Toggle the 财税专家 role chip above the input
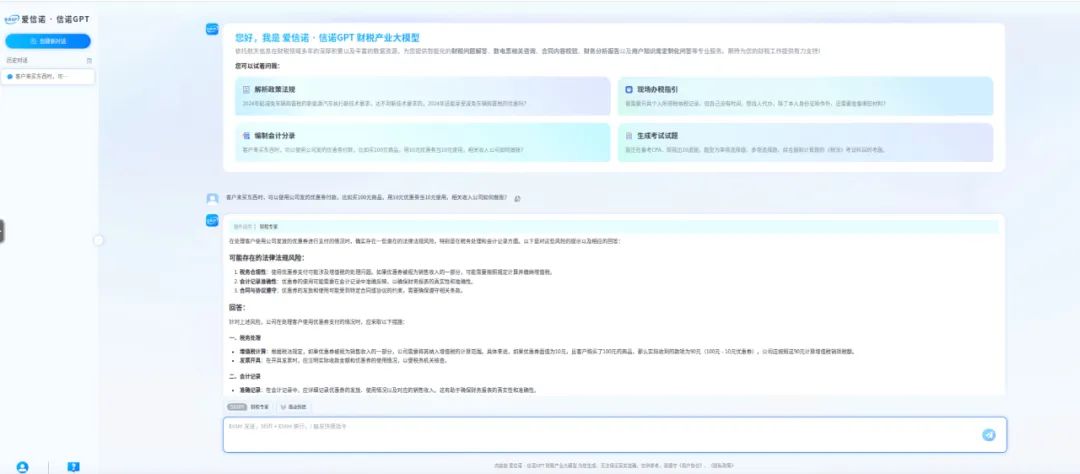 249,407
